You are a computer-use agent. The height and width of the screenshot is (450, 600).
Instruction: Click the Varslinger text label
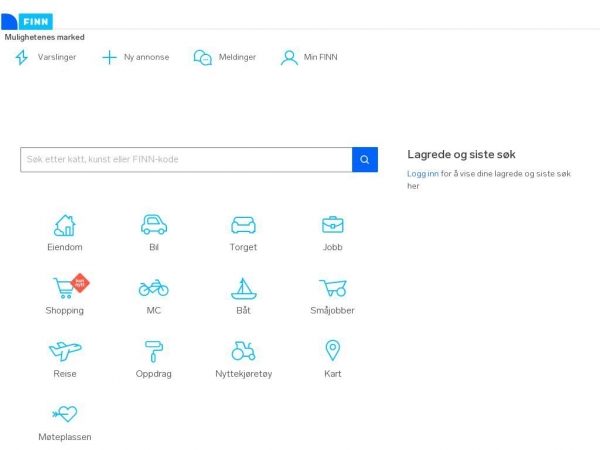[x=57, y=57]
